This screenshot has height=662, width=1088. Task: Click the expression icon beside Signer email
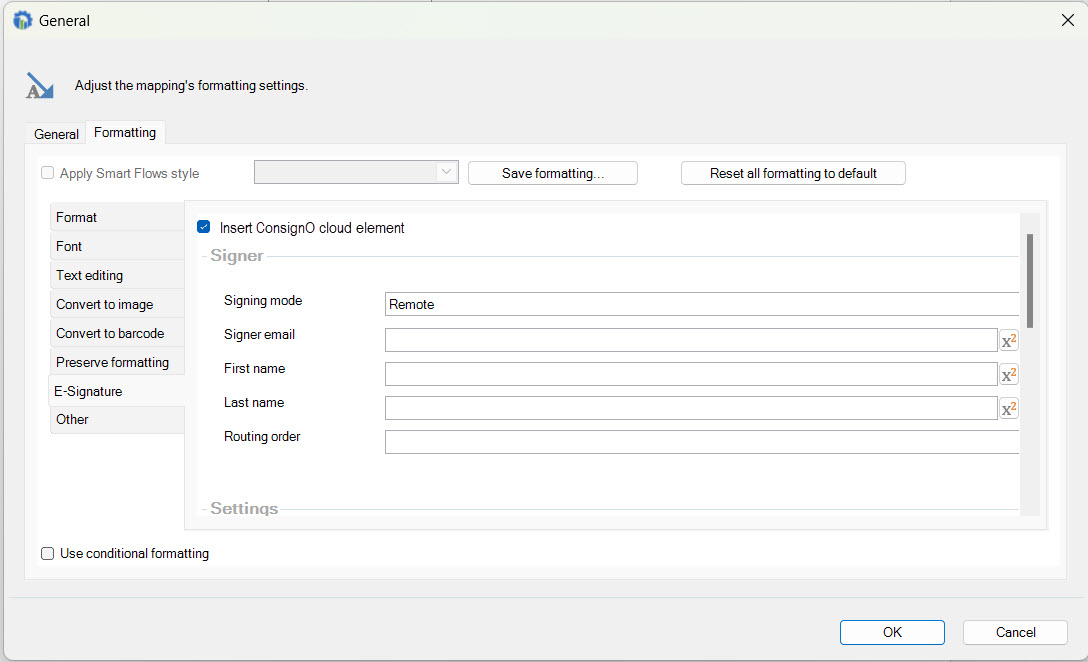1008,341
